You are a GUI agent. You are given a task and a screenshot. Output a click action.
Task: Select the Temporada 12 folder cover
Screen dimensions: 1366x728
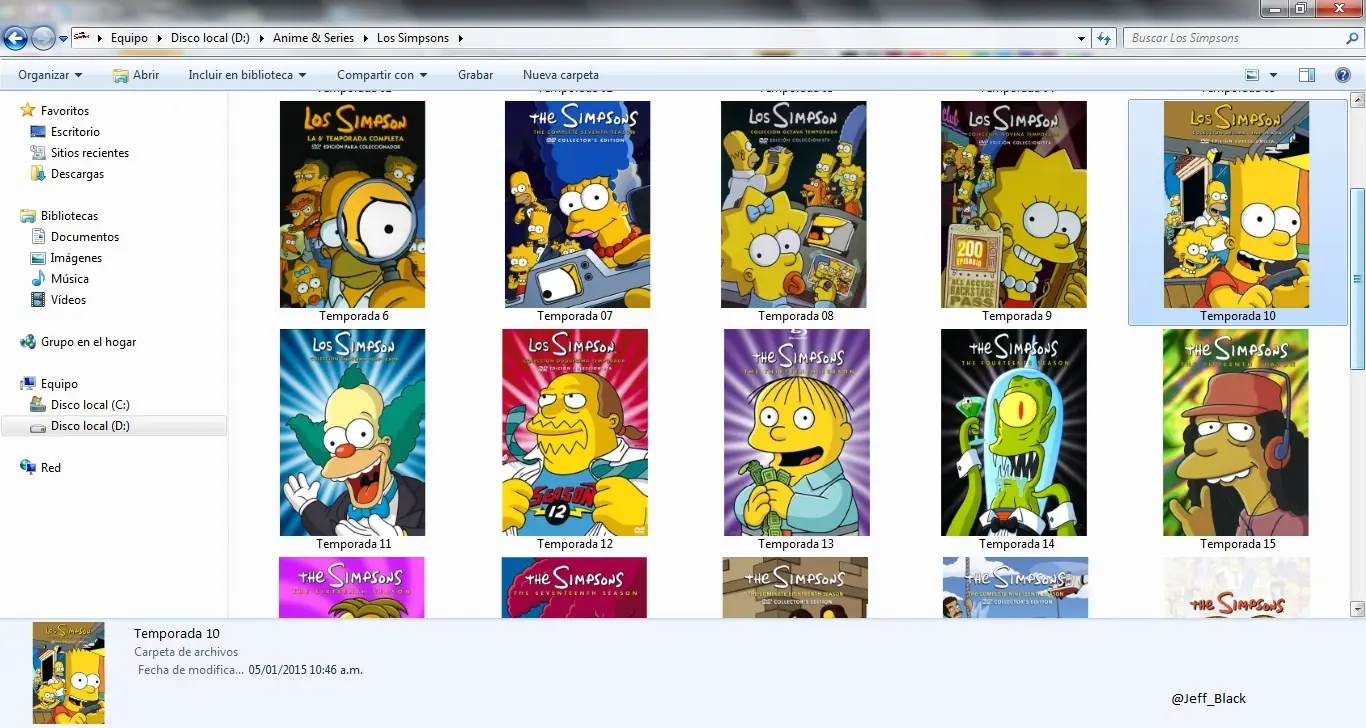[575, 433]
